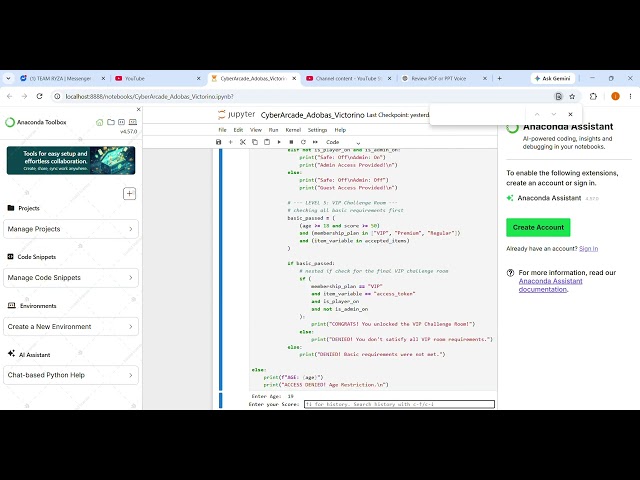Open Manage Code Snippets
640x480 pixels.
[71, 278]
